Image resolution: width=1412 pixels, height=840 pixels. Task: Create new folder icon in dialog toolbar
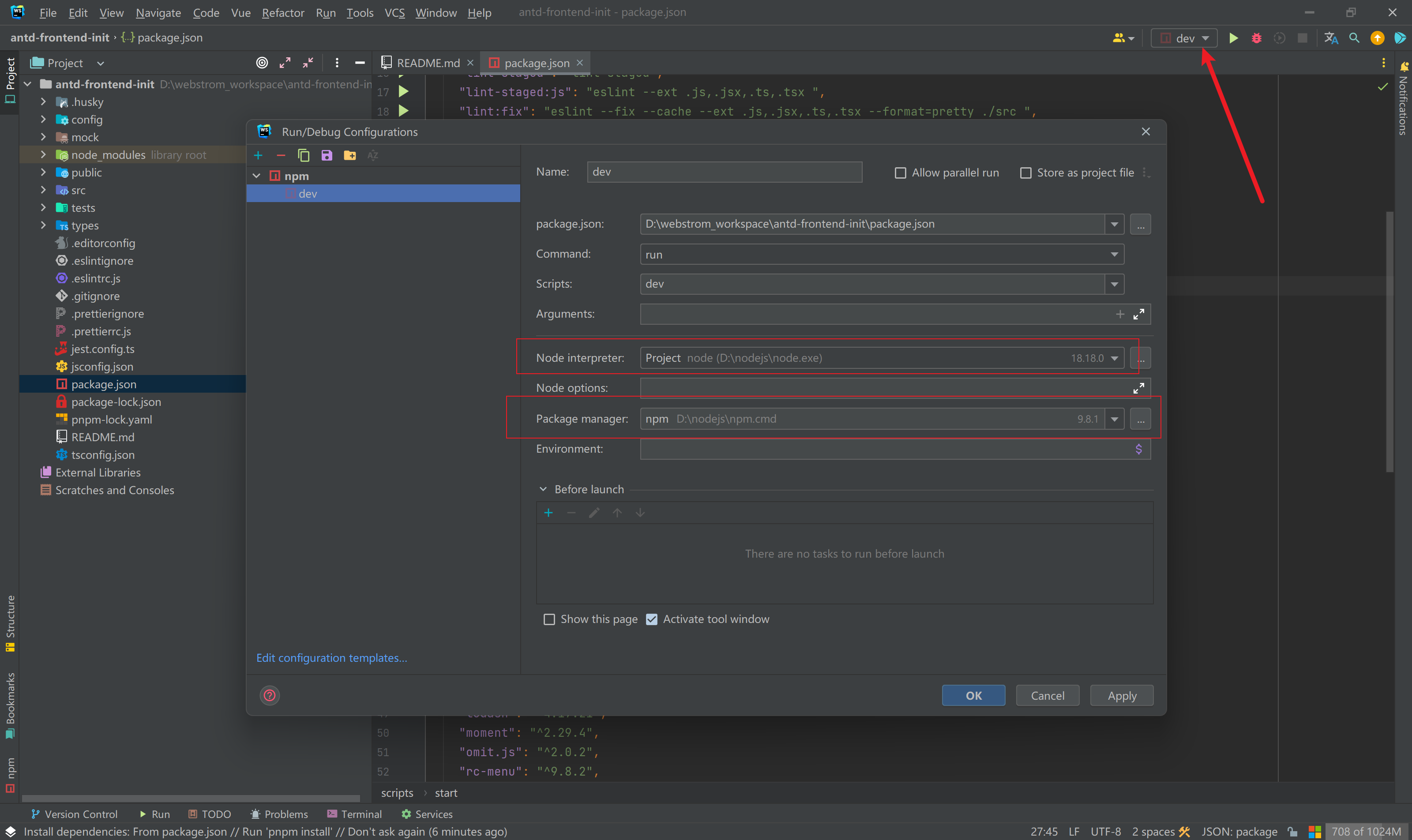pyautogui.click(x=350, y=155)
